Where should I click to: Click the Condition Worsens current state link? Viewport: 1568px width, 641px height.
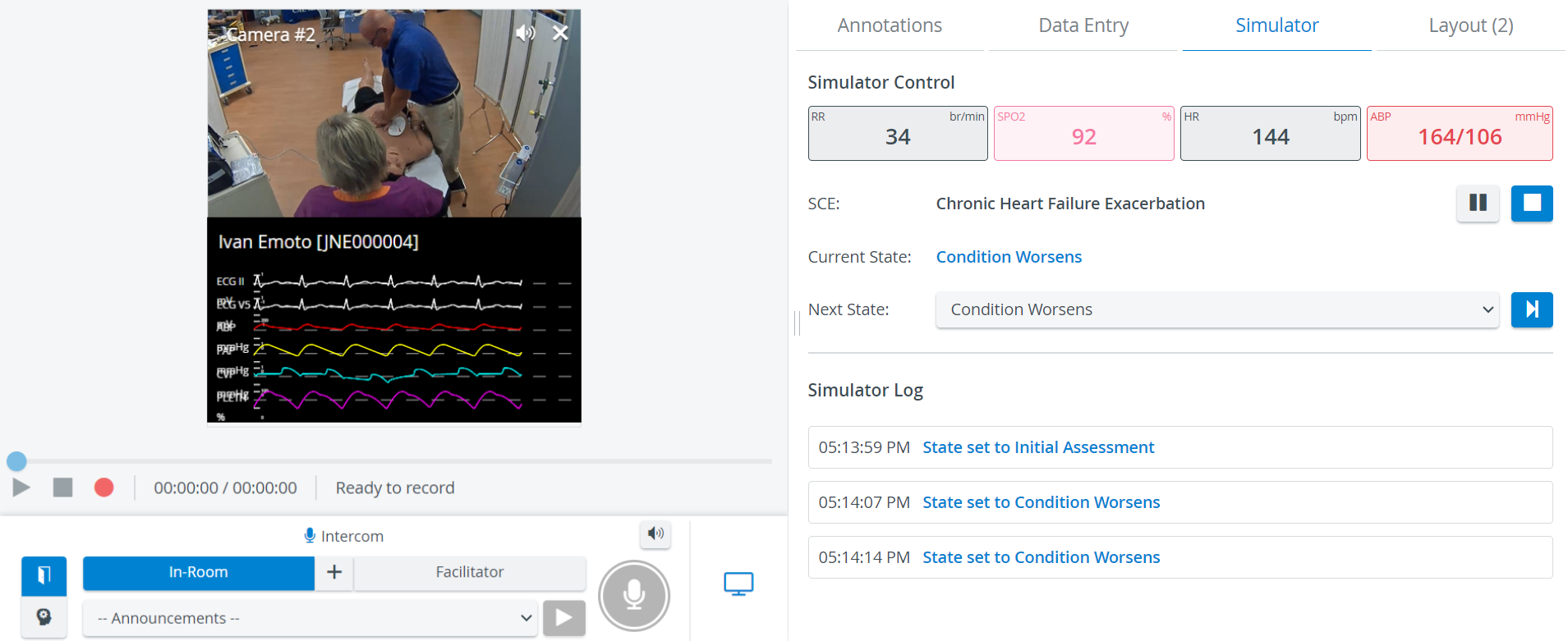1009,257
